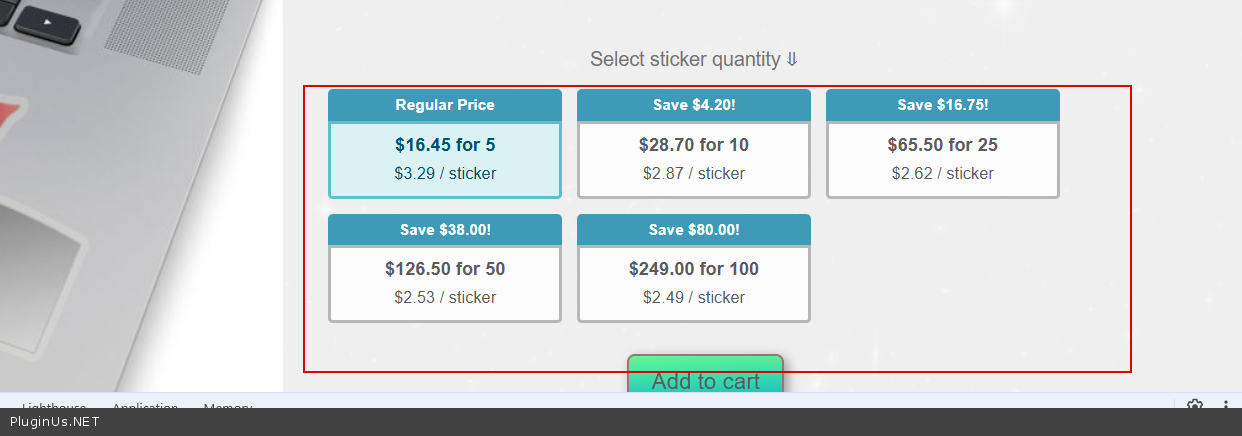Pick the $65.50 for 25 stickers option
The image size is (1242, 436).
click(942, 159)
